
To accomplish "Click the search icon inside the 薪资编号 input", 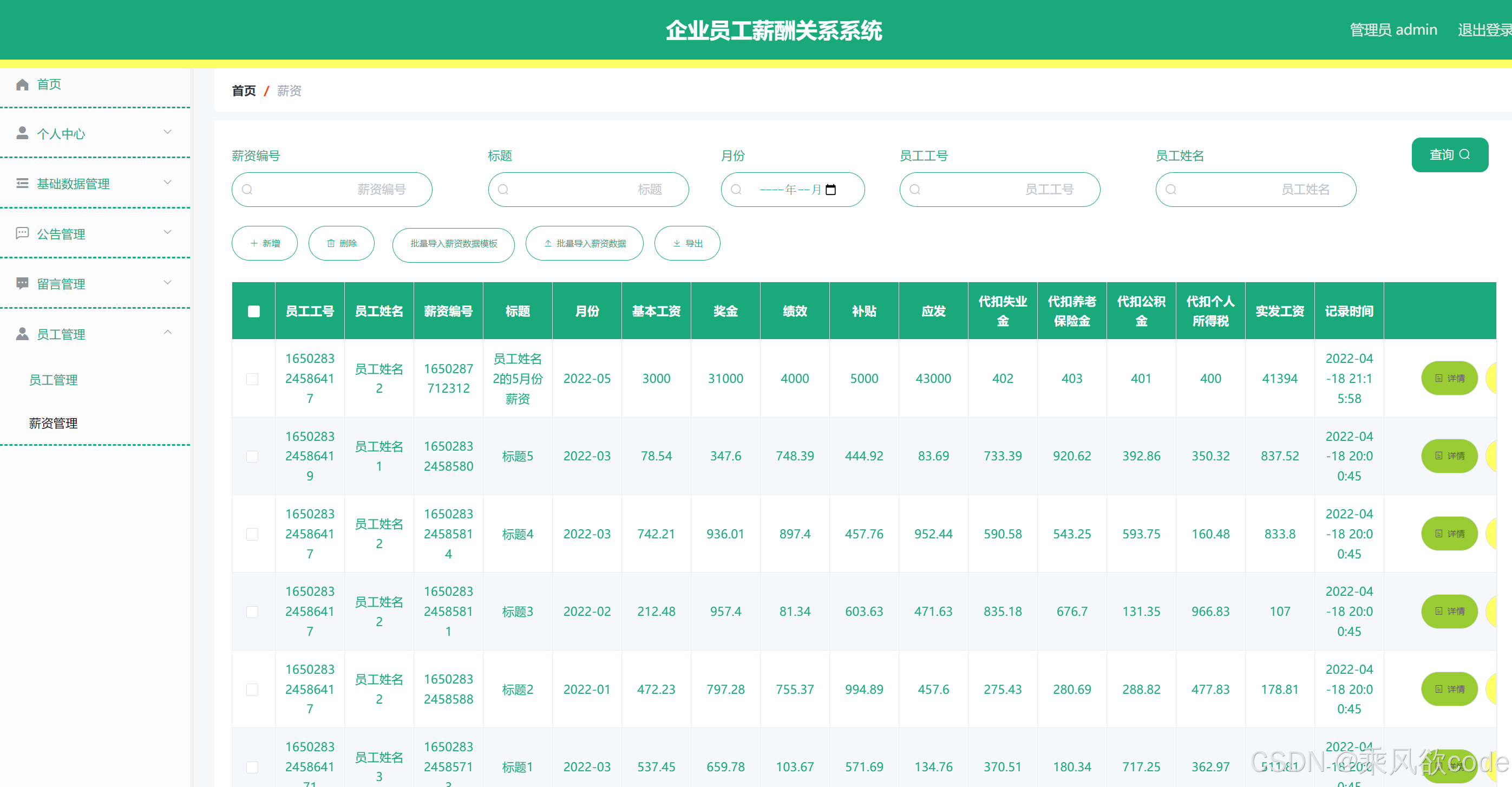I will point(247,190).
